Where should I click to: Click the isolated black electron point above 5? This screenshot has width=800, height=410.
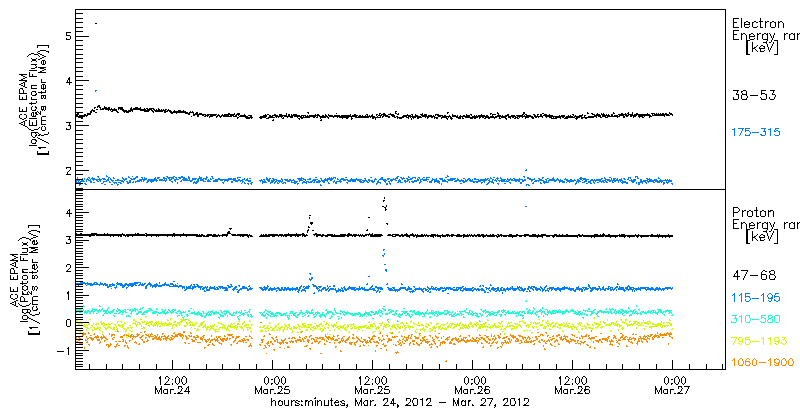[96, 23]
